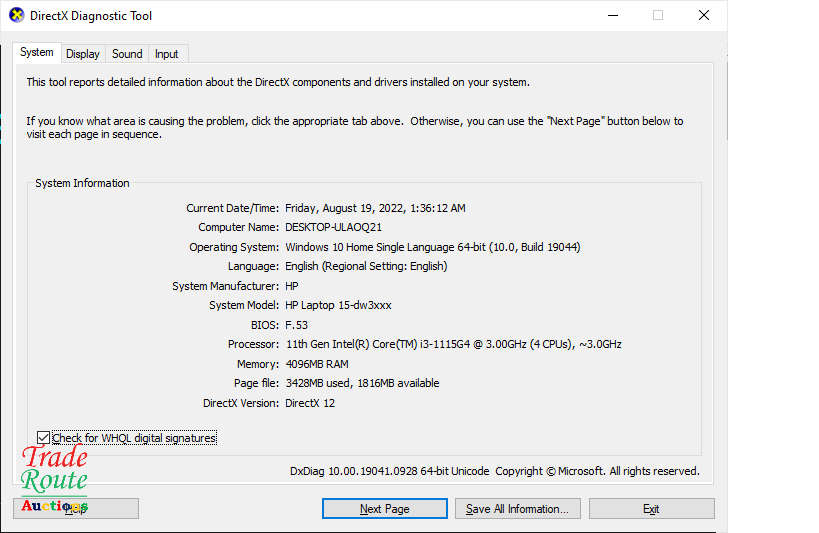Click the DirectX icon in the title bar

point(16,16)
